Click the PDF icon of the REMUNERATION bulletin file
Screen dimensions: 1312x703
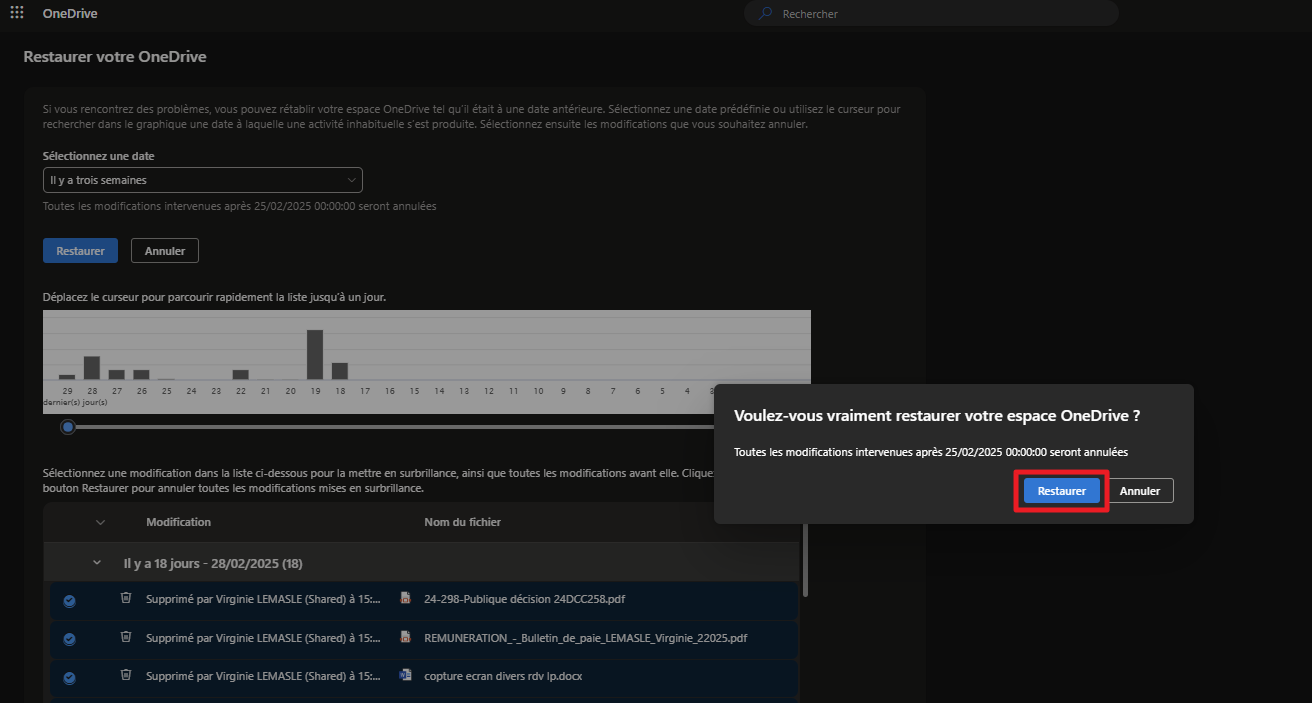pos(405,636)
